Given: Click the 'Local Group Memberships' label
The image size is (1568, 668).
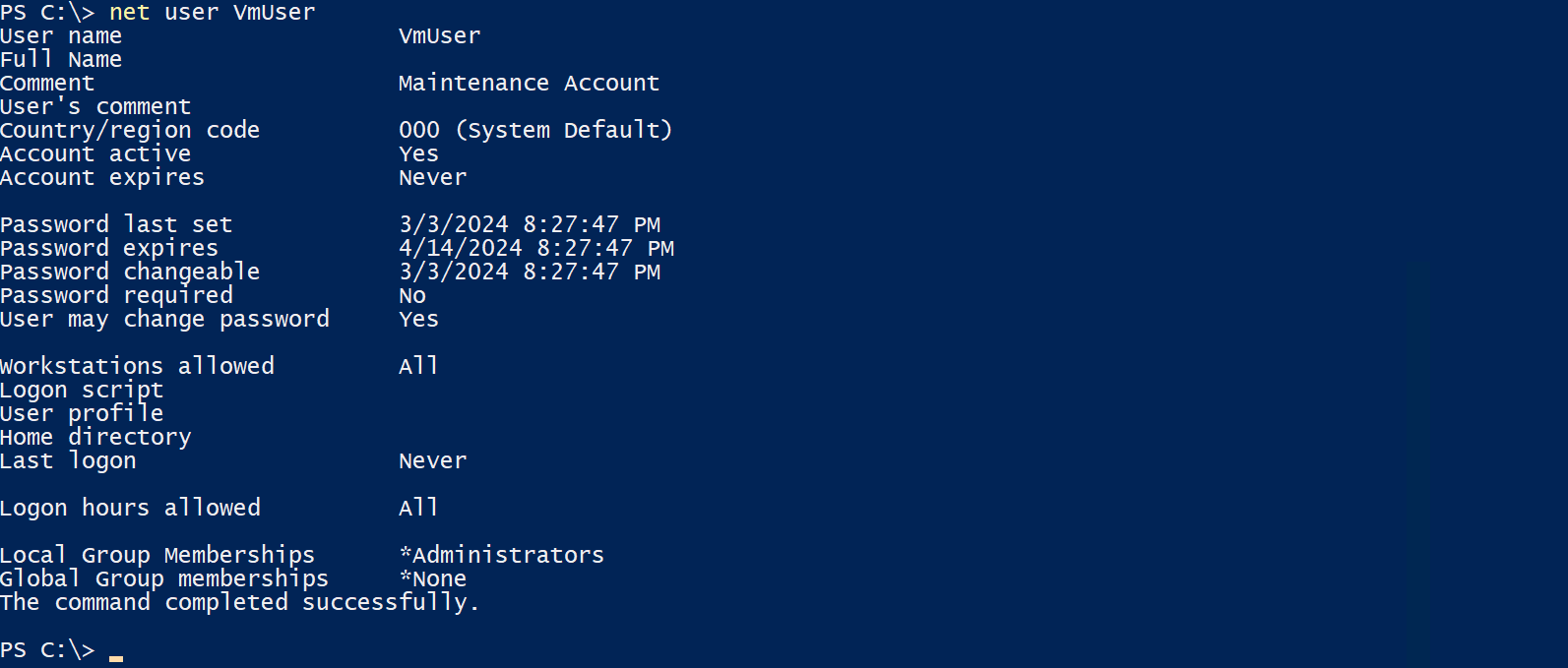Looking at the screenshot, I should click(x=157, y=556).
